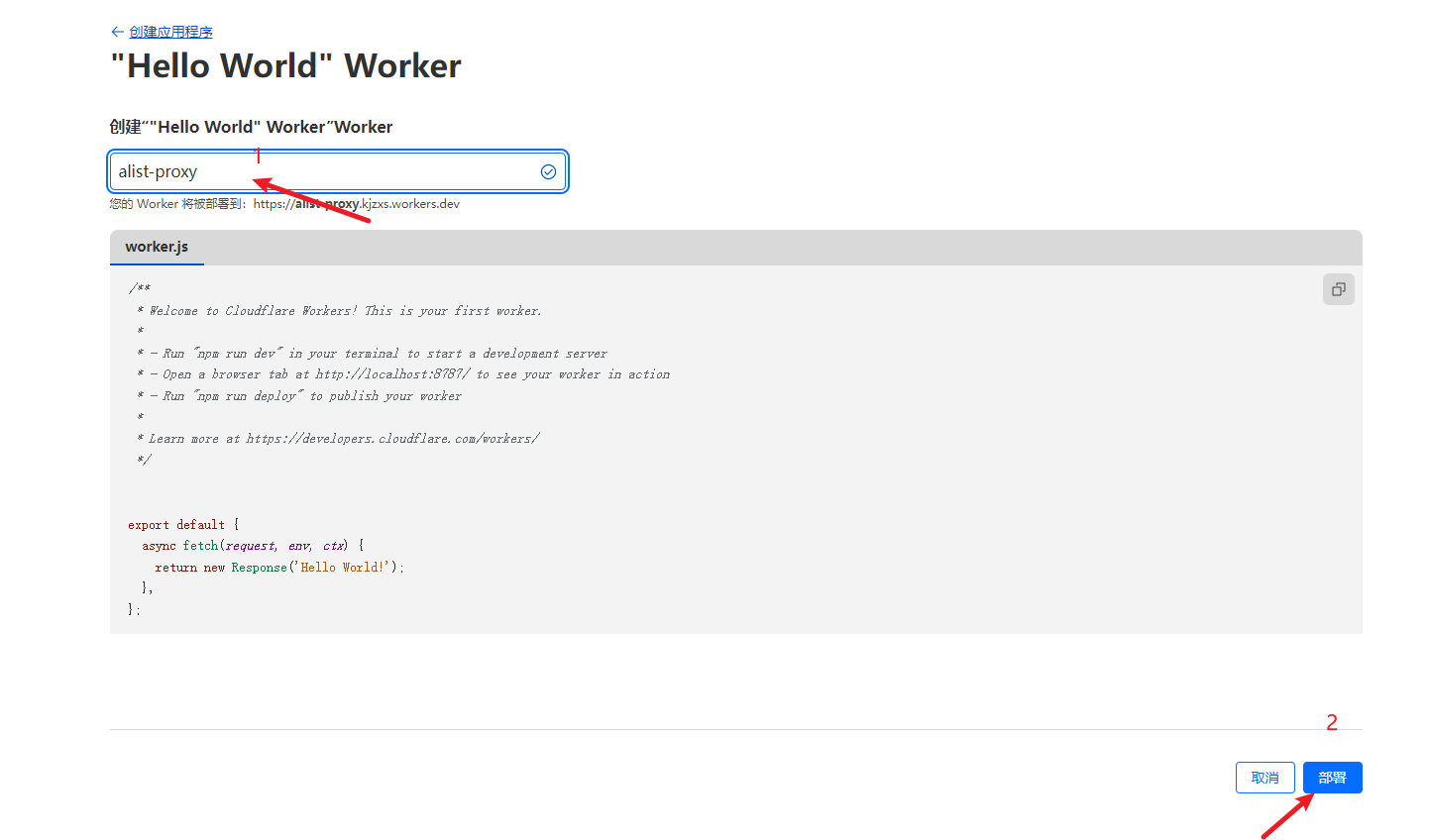Click the 创建 "Hello World" Worker subheading
The image size is (1429, 840).
pyautogui.click(x=251, y=127)
